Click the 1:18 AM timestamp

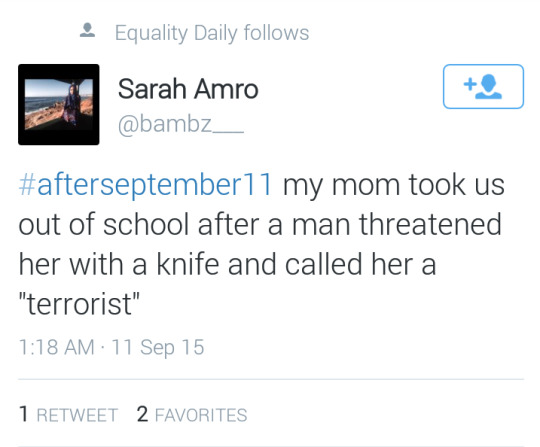pos(56,347)
